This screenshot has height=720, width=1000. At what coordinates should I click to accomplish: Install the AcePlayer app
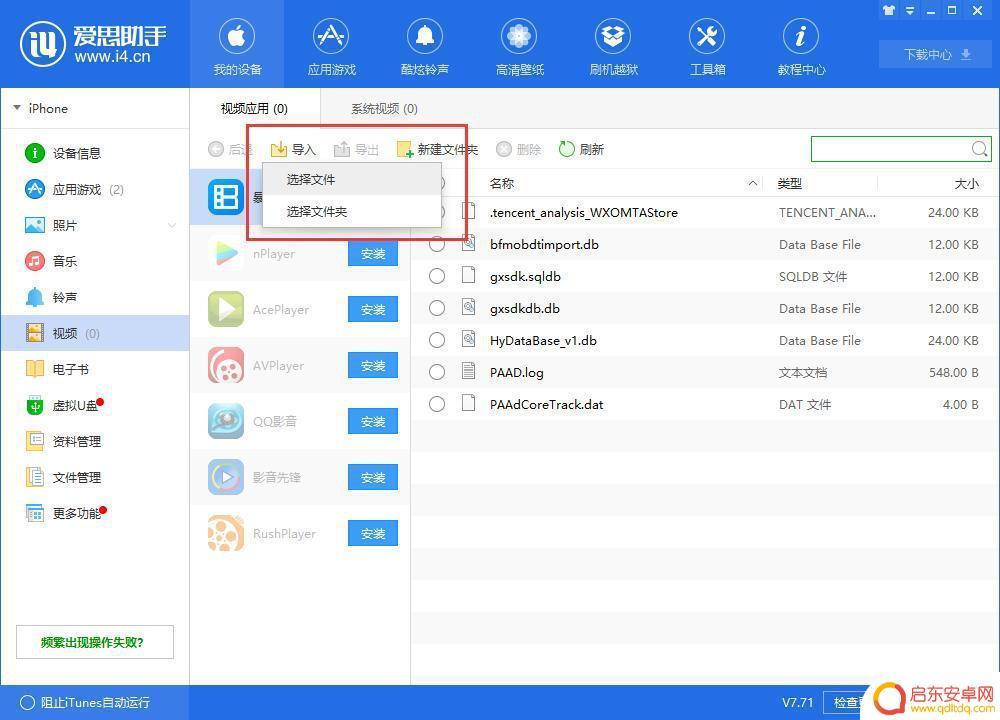[x=372, y=309]
